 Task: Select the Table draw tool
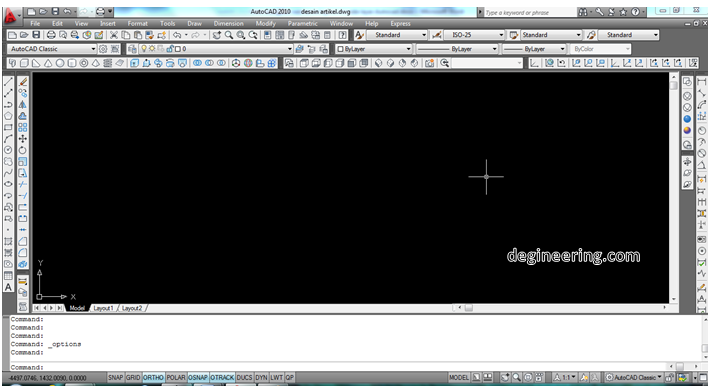click(x=8, y=276)
